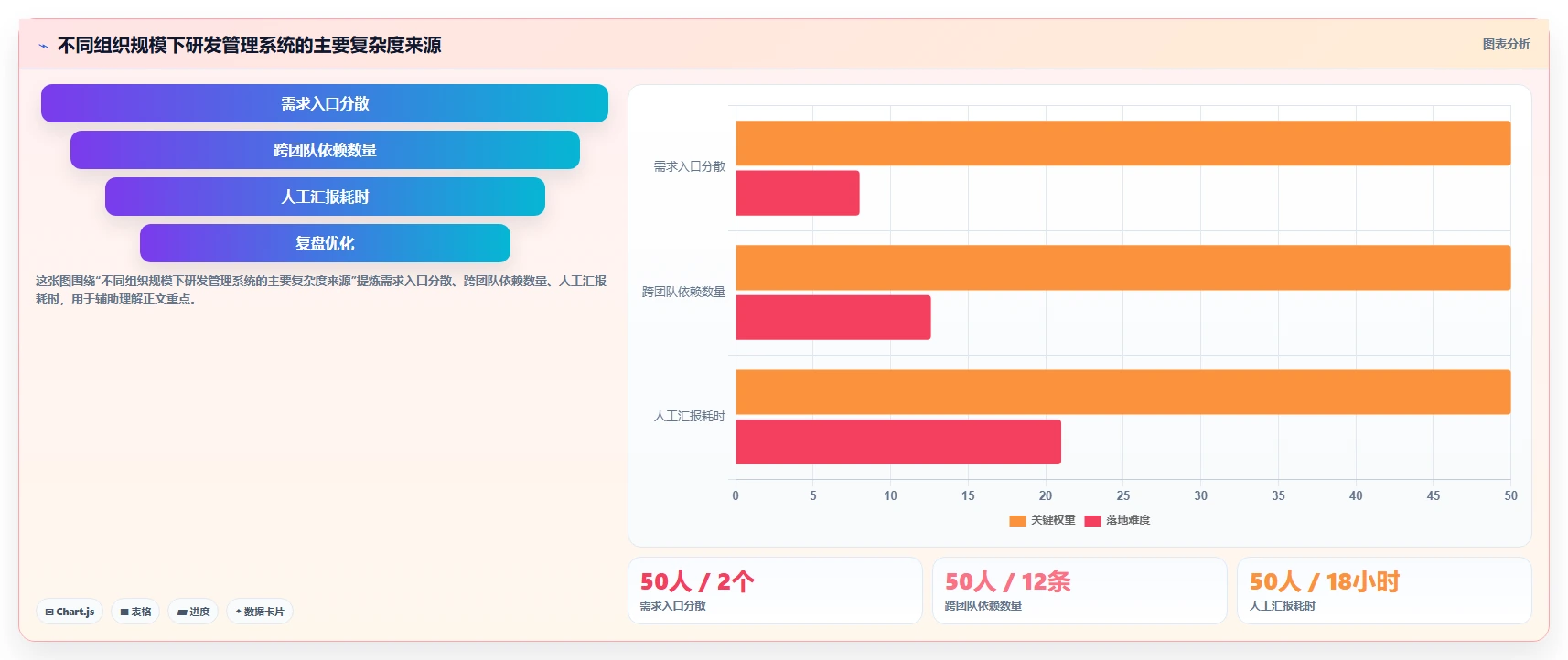Click the x-axis value 25

[1122, 495]
